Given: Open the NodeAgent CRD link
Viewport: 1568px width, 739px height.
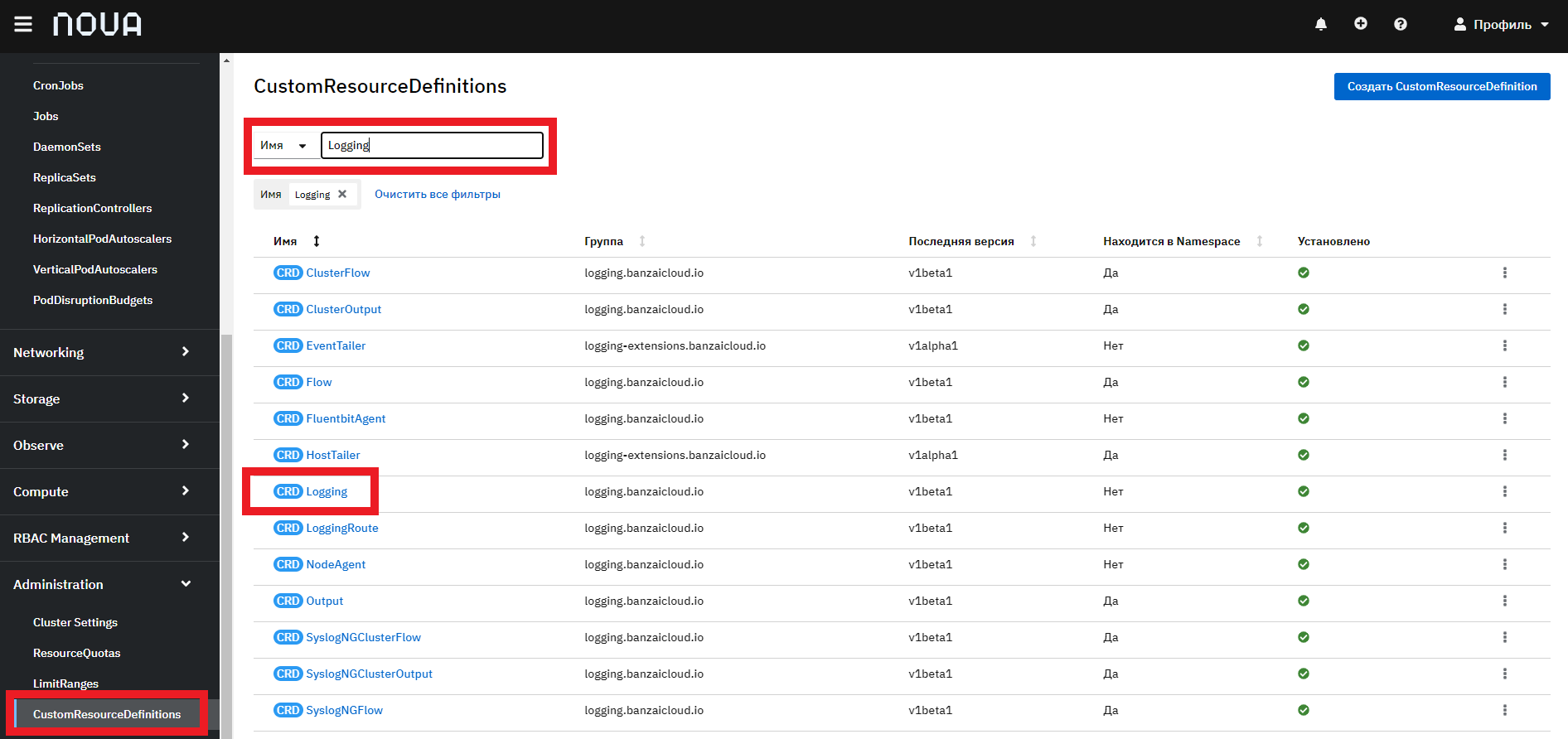Looking at the screenshot, I should [x=336, y=564].
